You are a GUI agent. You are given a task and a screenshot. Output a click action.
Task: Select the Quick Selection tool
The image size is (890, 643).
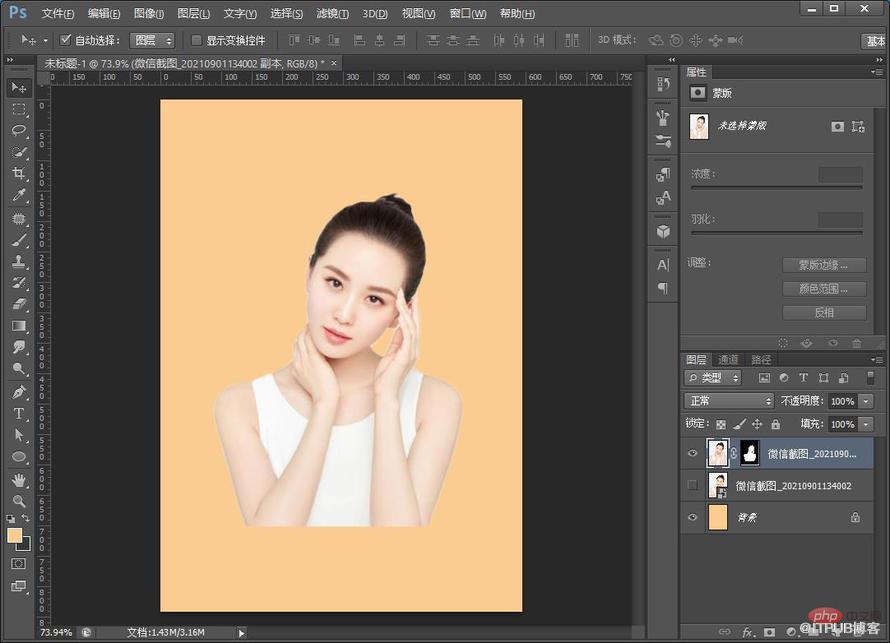click(19, 152)
